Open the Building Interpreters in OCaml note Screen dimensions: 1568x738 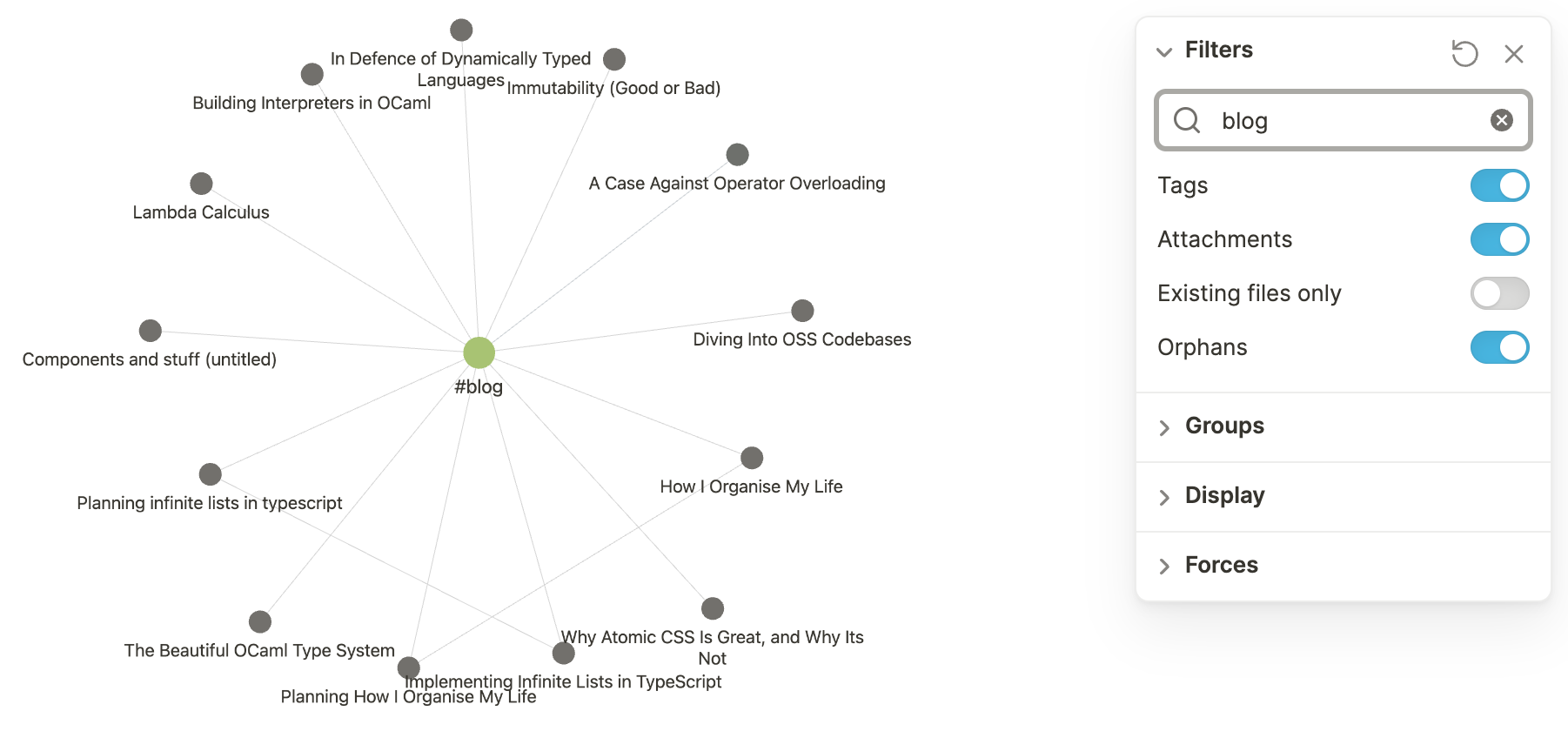coord(312,74)
